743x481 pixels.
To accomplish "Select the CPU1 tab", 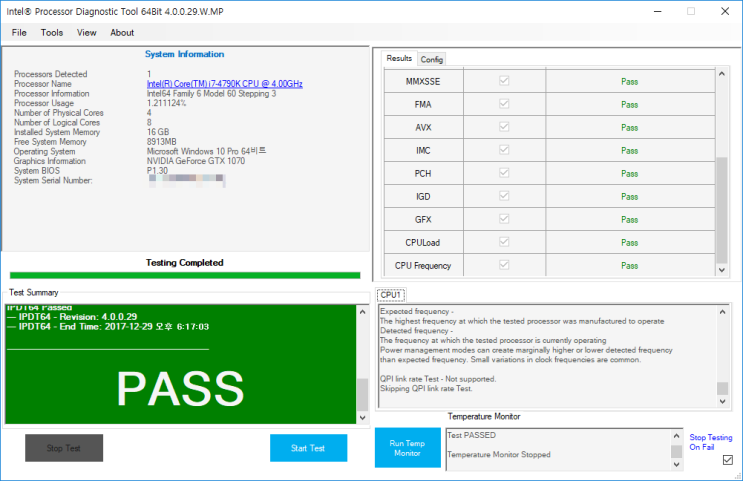I will 391,295.
